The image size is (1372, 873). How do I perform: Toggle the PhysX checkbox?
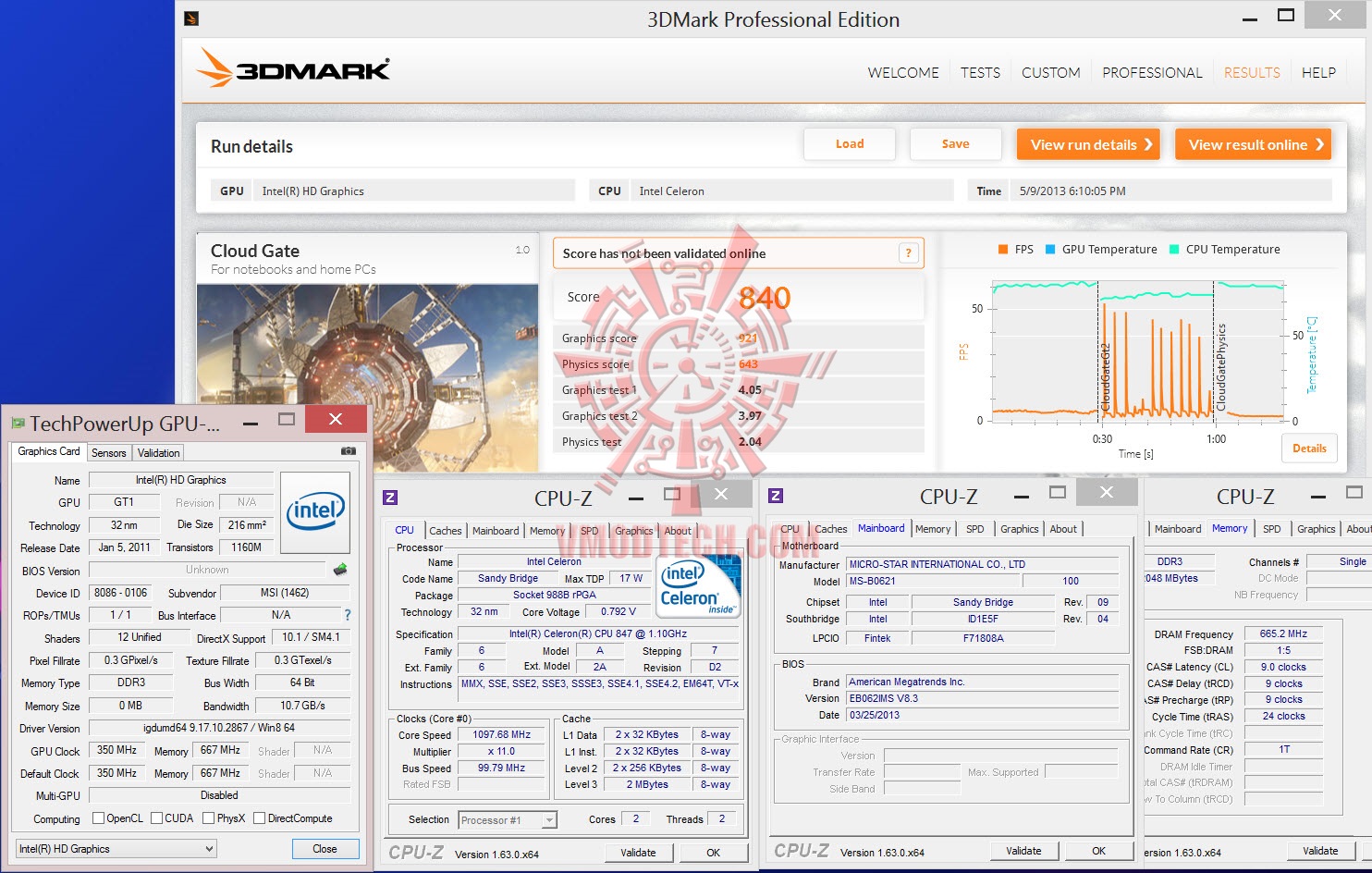(209, 818)
